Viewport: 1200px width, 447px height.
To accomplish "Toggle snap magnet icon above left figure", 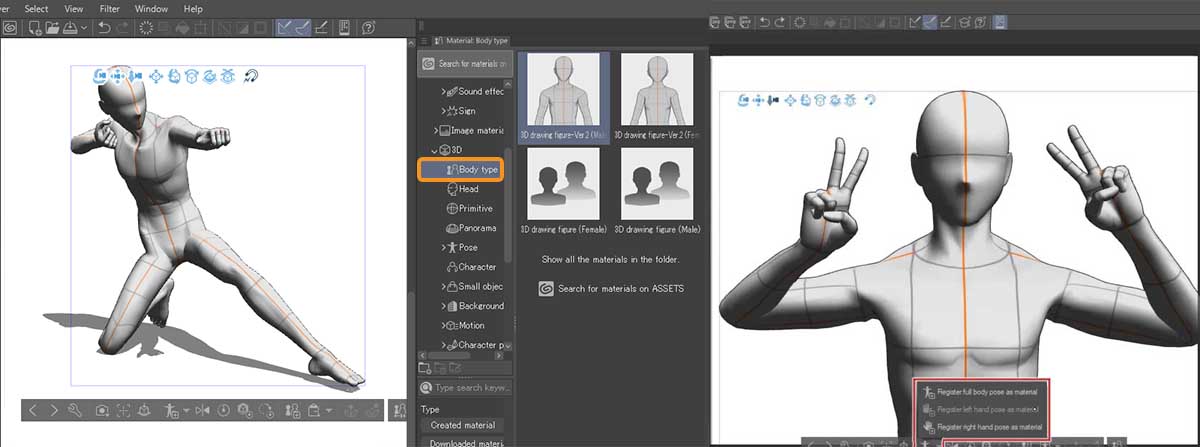I will click(251, 76).
